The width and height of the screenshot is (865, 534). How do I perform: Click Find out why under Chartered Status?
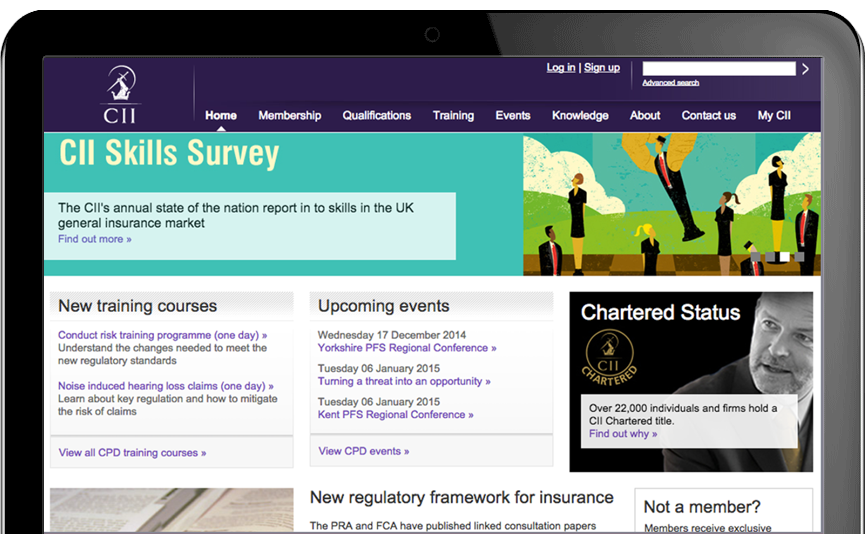pyautogui.click(x=623, y=434)
